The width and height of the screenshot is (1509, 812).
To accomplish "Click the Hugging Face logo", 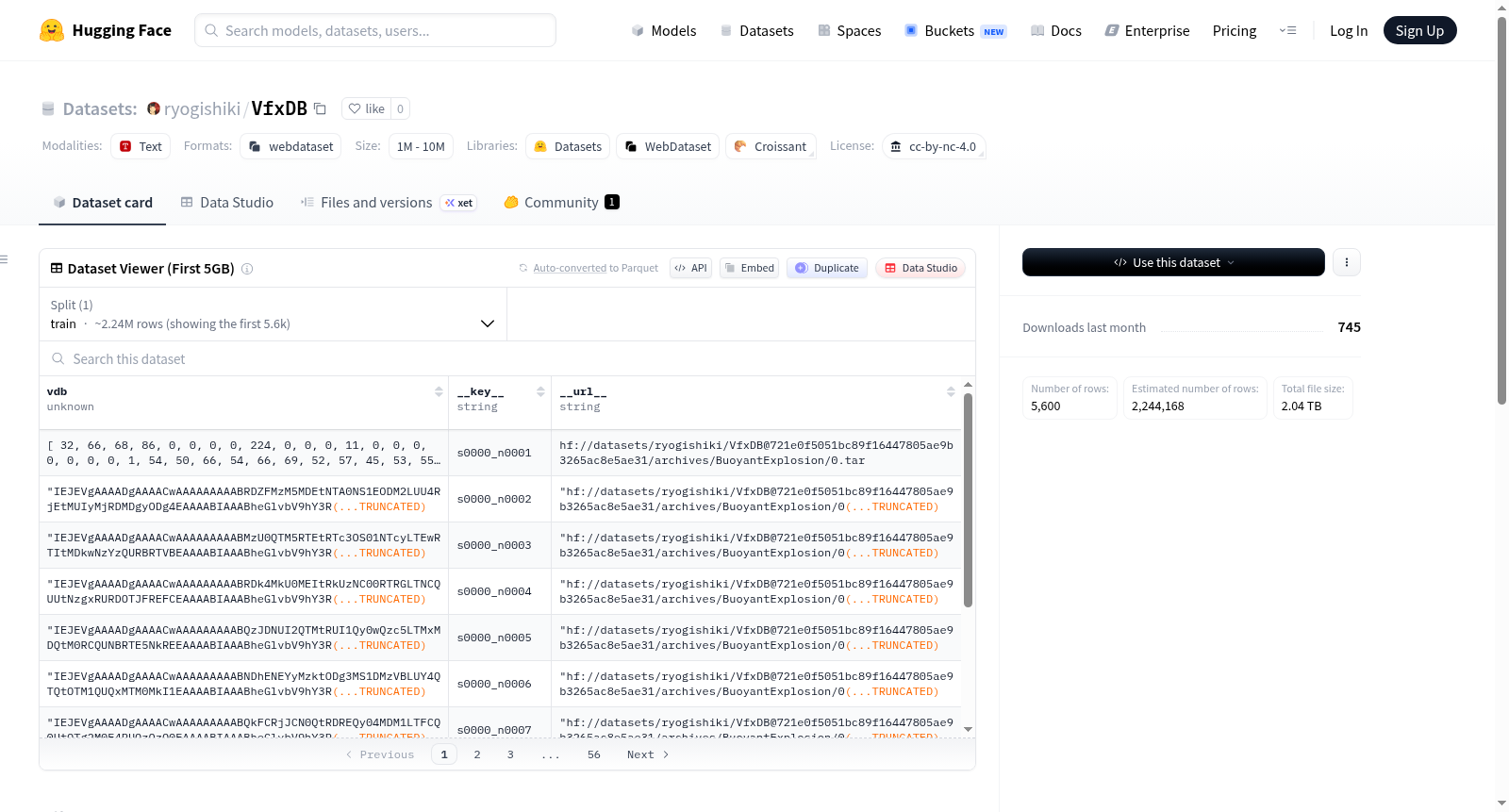I will (105, 30).
